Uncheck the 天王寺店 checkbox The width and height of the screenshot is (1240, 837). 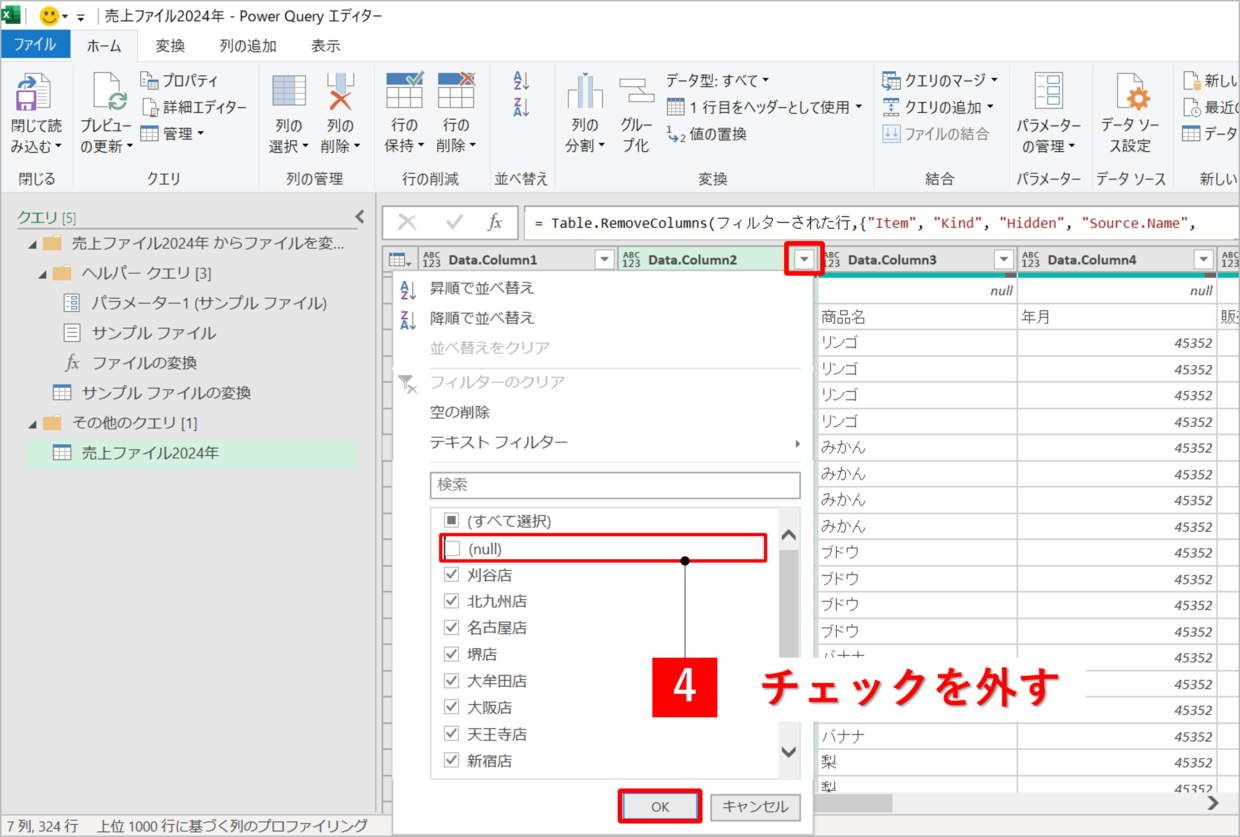click(x=453, y=734)
